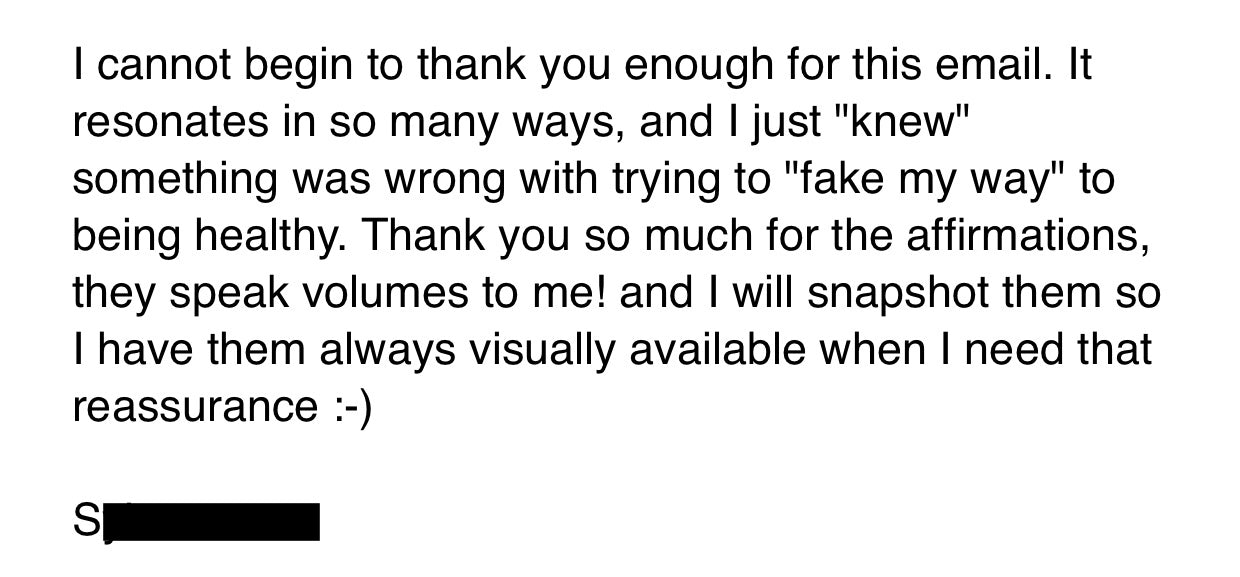Click the black redacted signature bar

click(213, 523)
